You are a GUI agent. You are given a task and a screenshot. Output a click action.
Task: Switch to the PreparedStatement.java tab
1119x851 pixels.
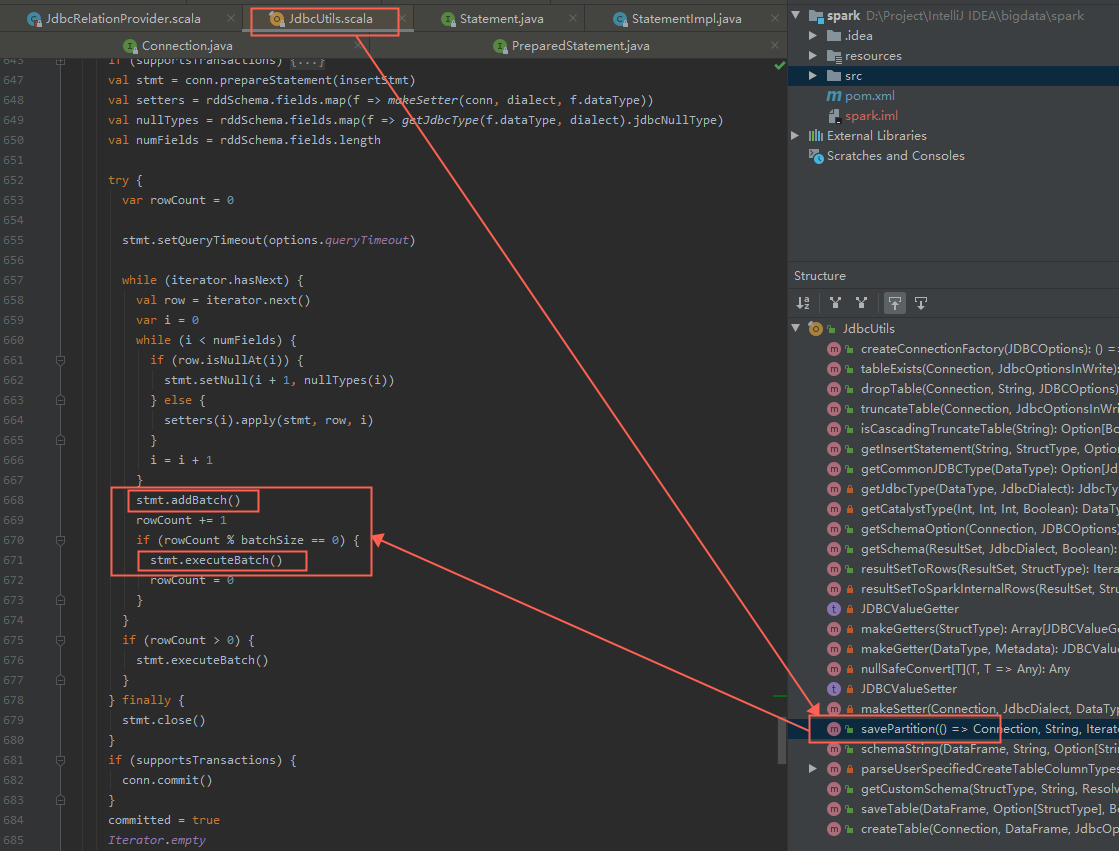coord(580,46)
